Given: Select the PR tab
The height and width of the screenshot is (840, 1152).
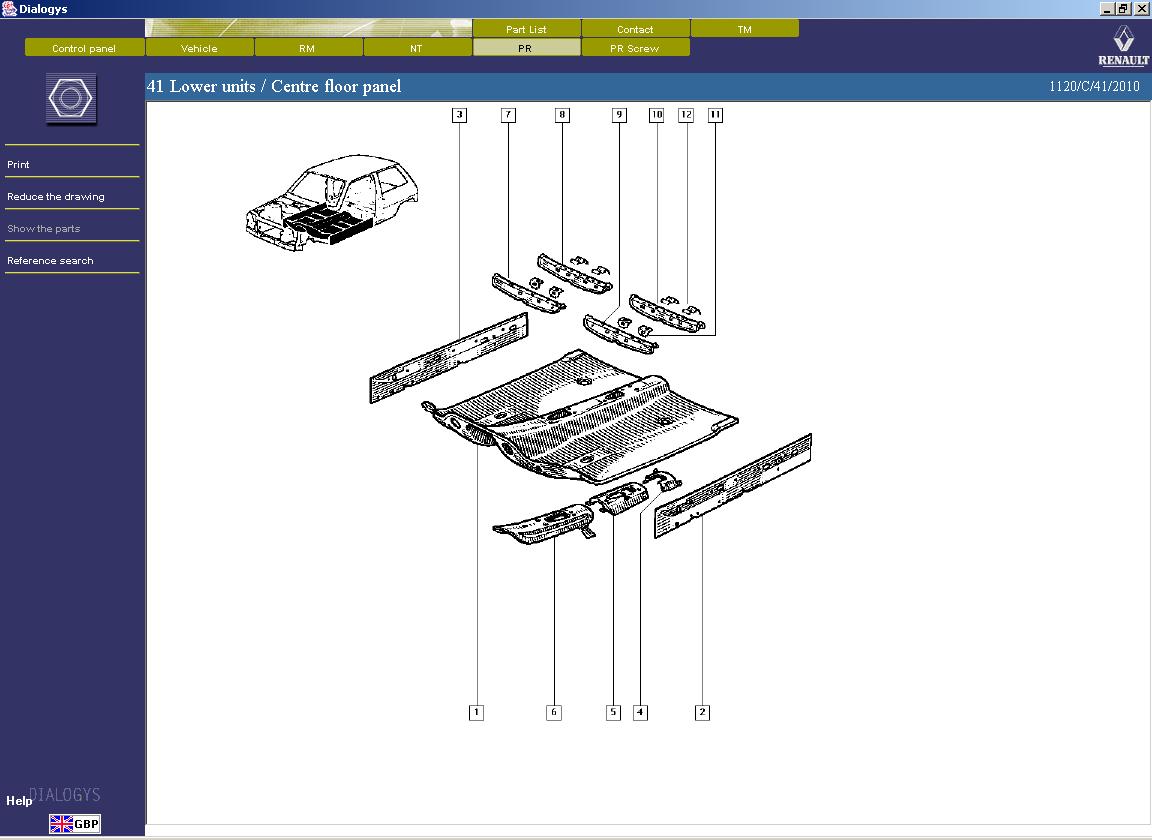Looking at the screenshot, I should coord(526,48).
